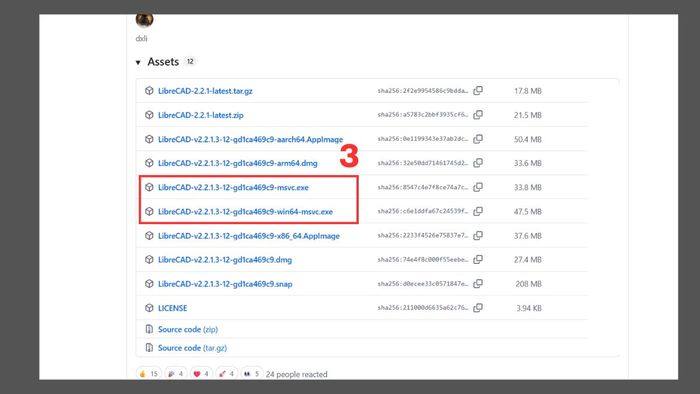
Task: Click file icon beside Source code (tar.gz)
Action: point(149,348)
